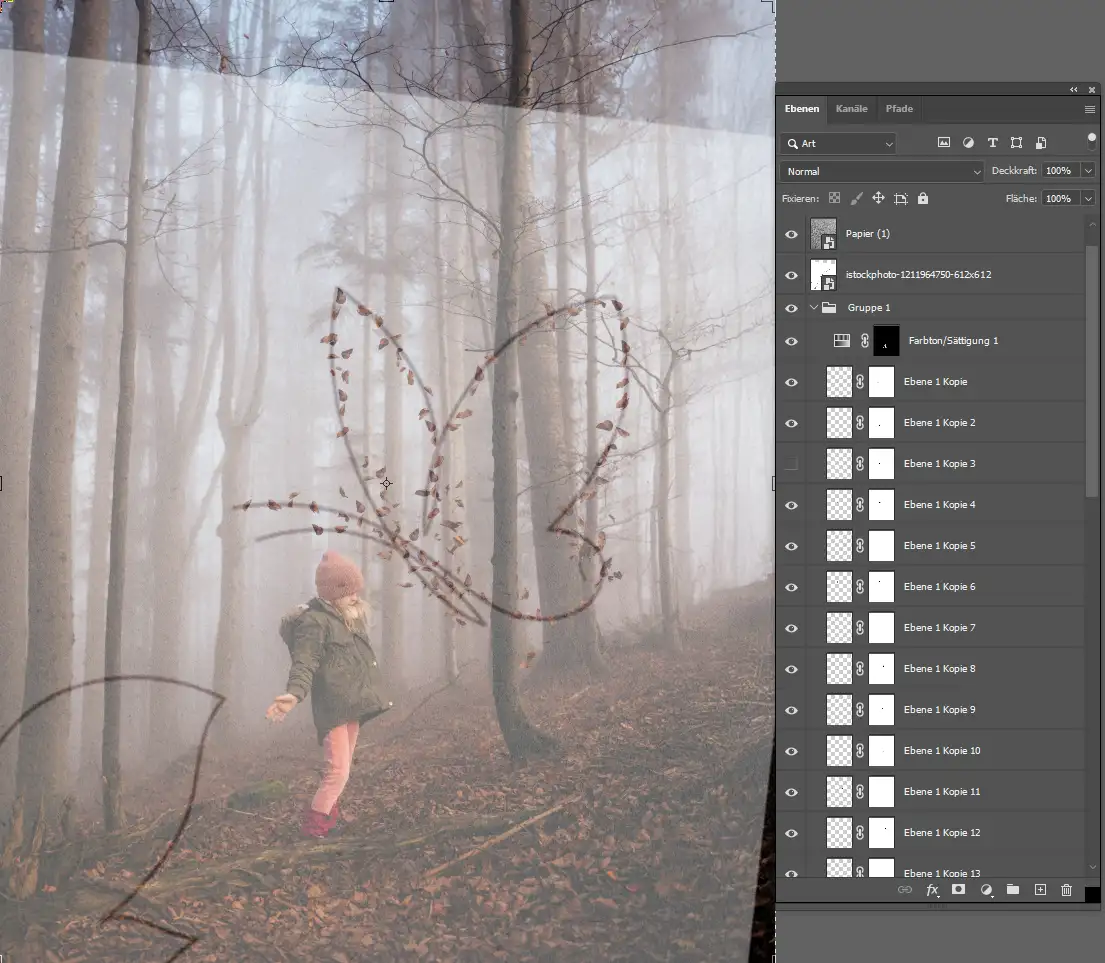Prevent auto-nesting into artboards lock icon

coord(901,199)
